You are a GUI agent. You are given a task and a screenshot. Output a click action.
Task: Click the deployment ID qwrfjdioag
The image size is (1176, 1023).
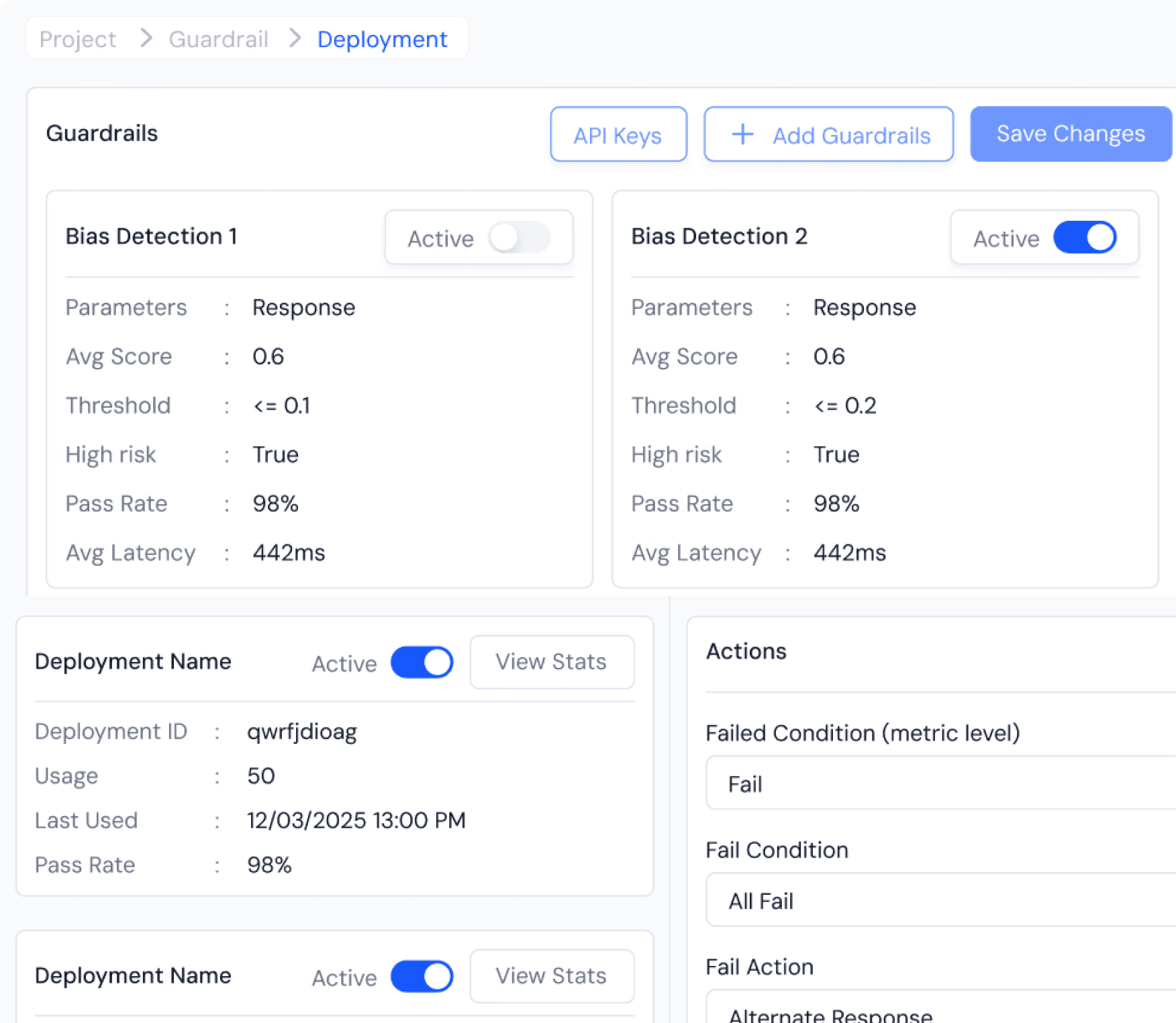pos(302,732)
